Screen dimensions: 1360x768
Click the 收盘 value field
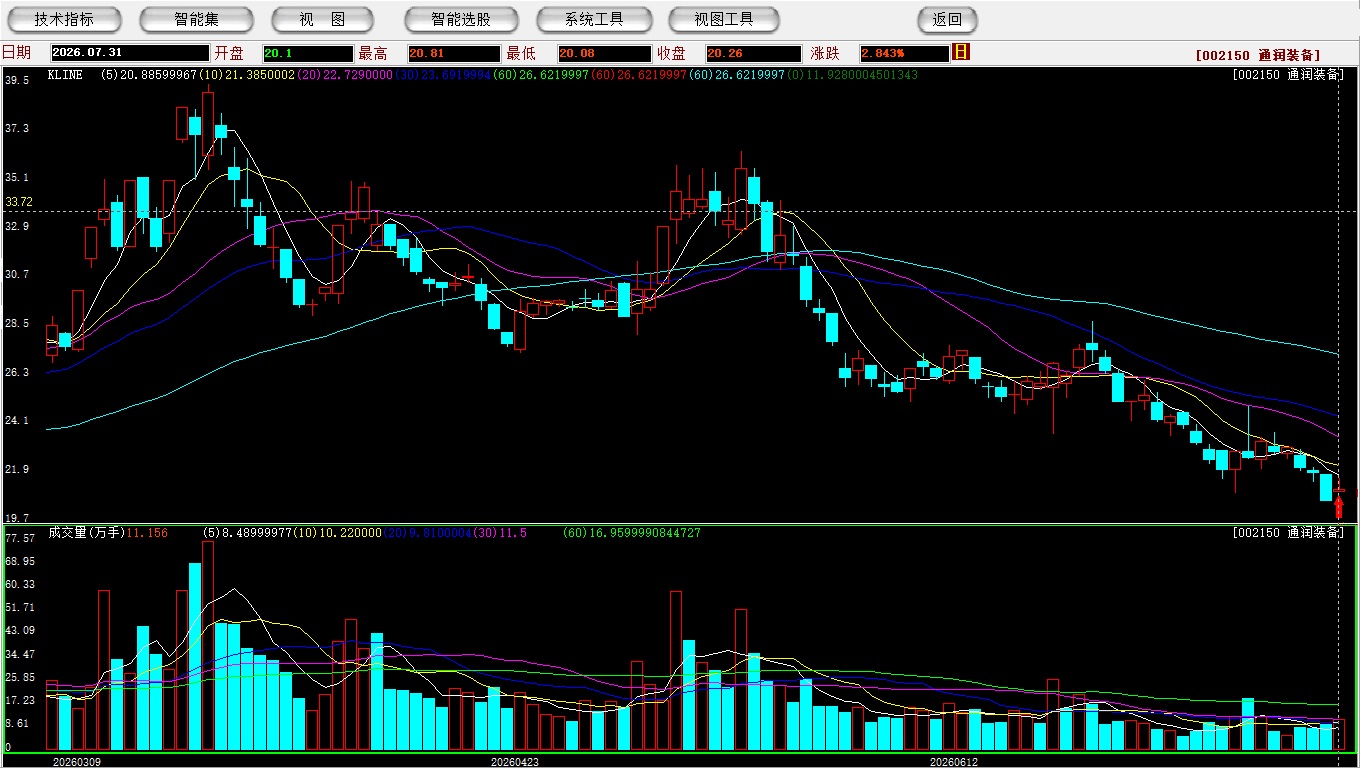pos(754,53)
